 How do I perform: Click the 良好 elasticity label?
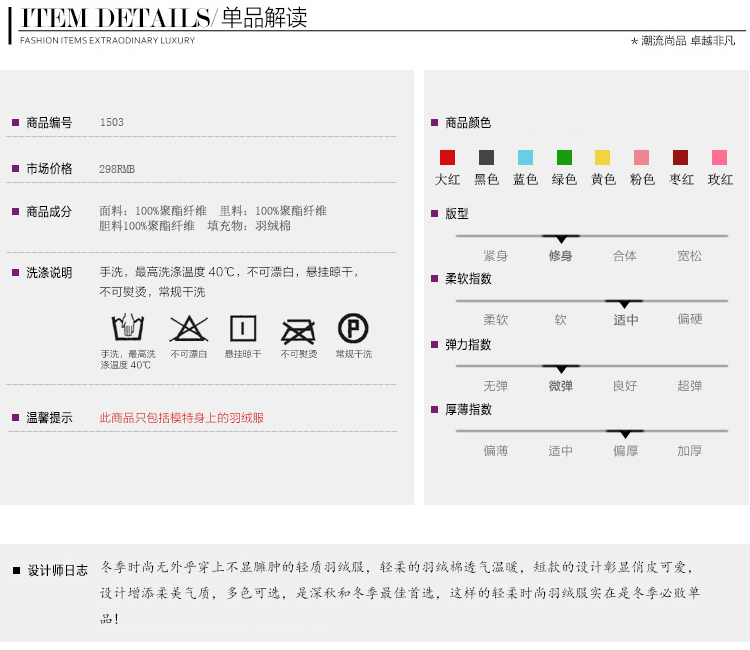click(625, 386)
